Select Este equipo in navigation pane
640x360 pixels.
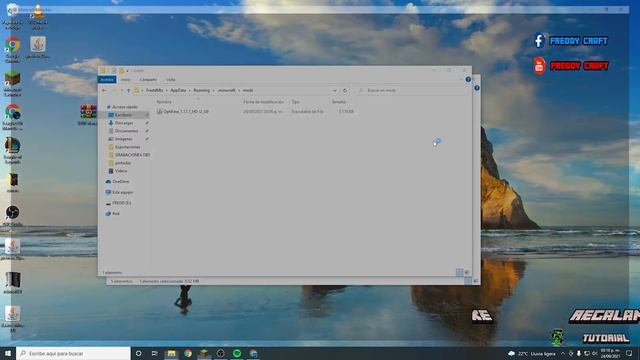(x=122, y=192)
